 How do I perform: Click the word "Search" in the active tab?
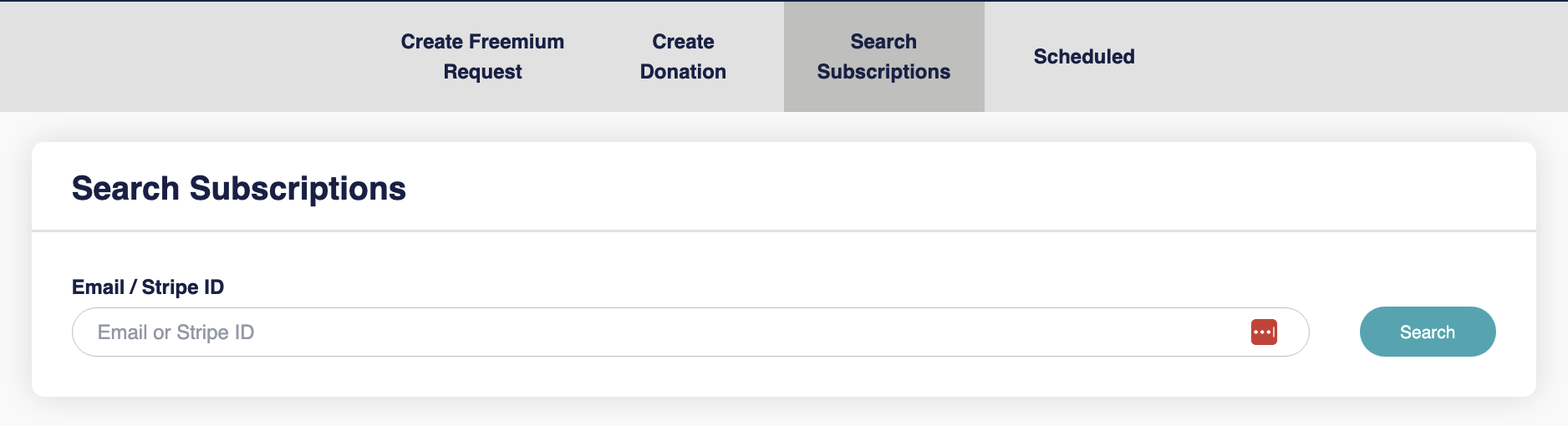(883, 42)
